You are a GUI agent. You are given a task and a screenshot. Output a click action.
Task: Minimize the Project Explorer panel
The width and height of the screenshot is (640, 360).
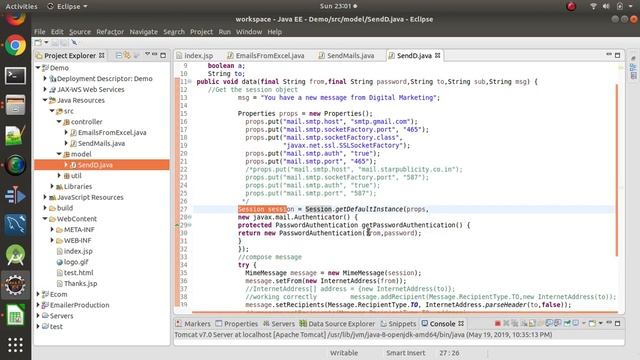coord(155,54)
